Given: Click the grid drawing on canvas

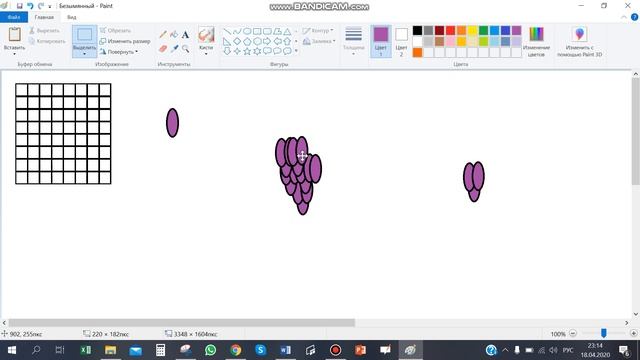Looking at the screenshot, I should click(x=63, y=134).
